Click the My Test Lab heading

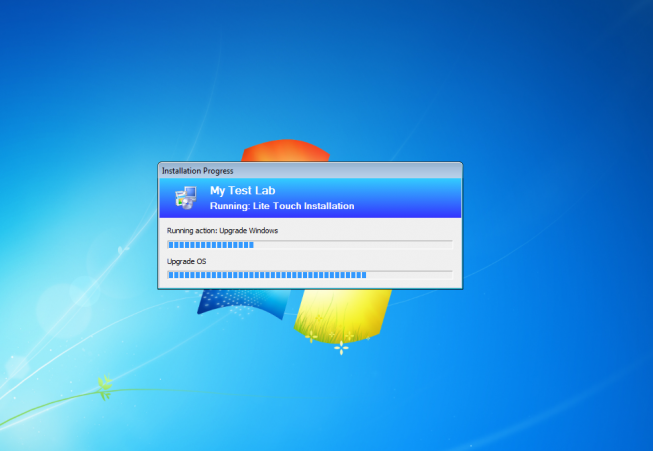tap(241, 190)
